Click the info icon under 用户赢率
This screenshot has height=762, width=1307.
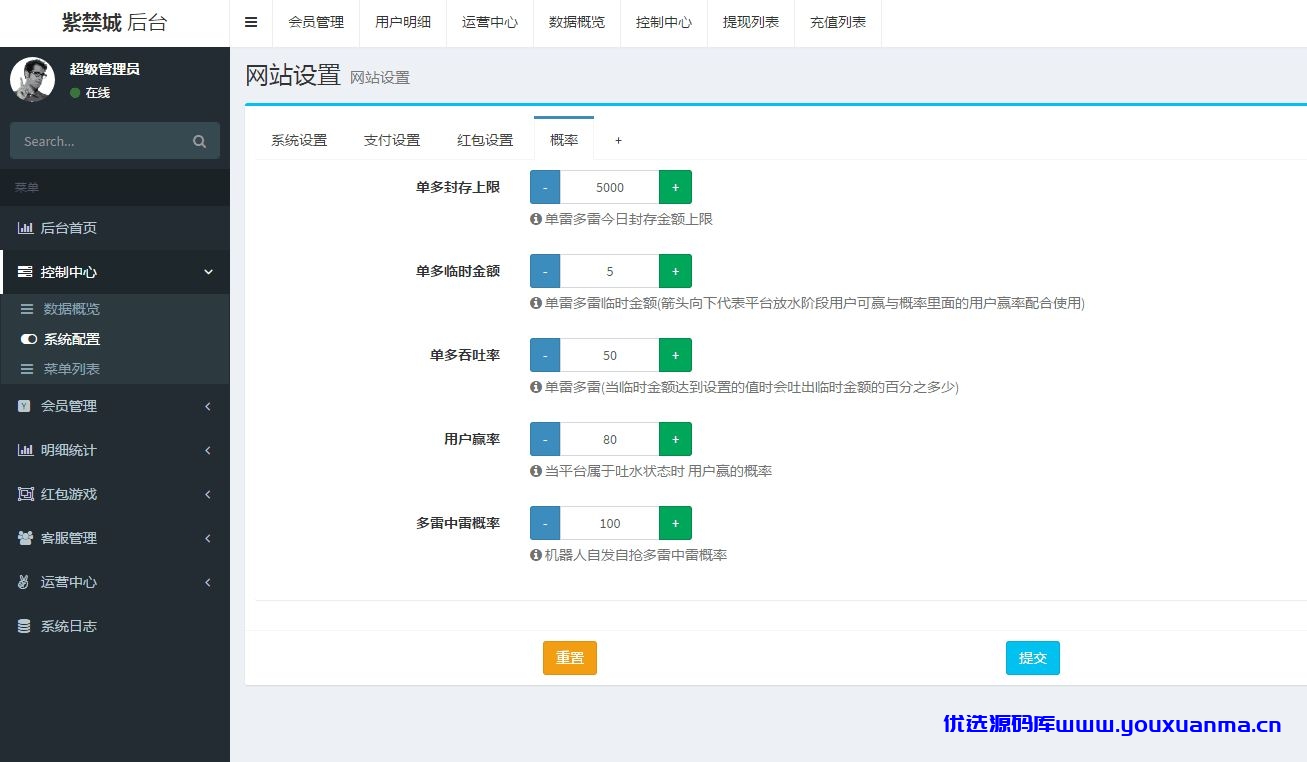coord(536,471)
